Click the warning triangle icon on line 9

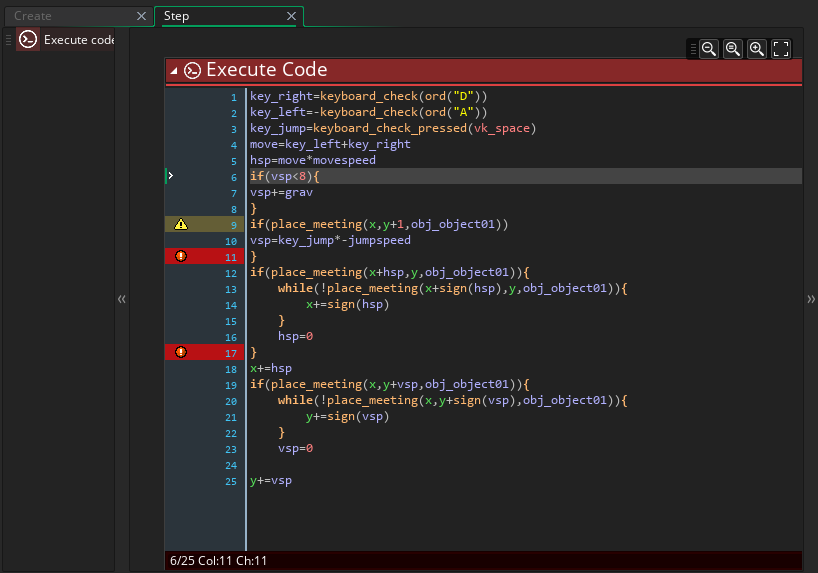coord(181,224)
